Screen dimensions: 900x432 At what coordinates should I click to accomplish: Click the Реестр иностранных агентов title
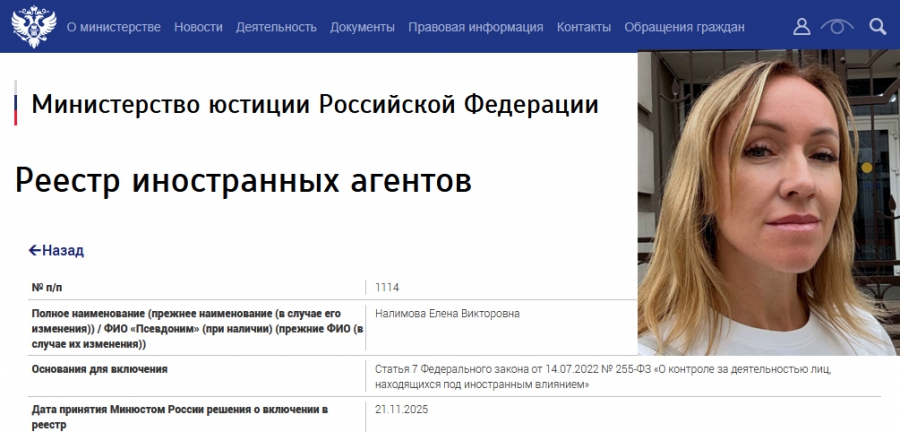pos(243,181)
